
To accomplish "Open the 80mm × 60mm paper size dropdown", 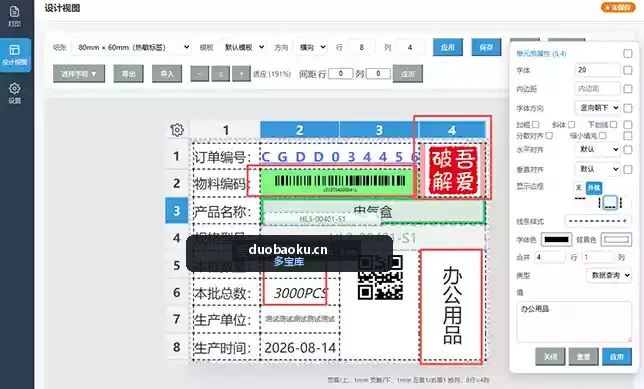I will click(132, 47).
